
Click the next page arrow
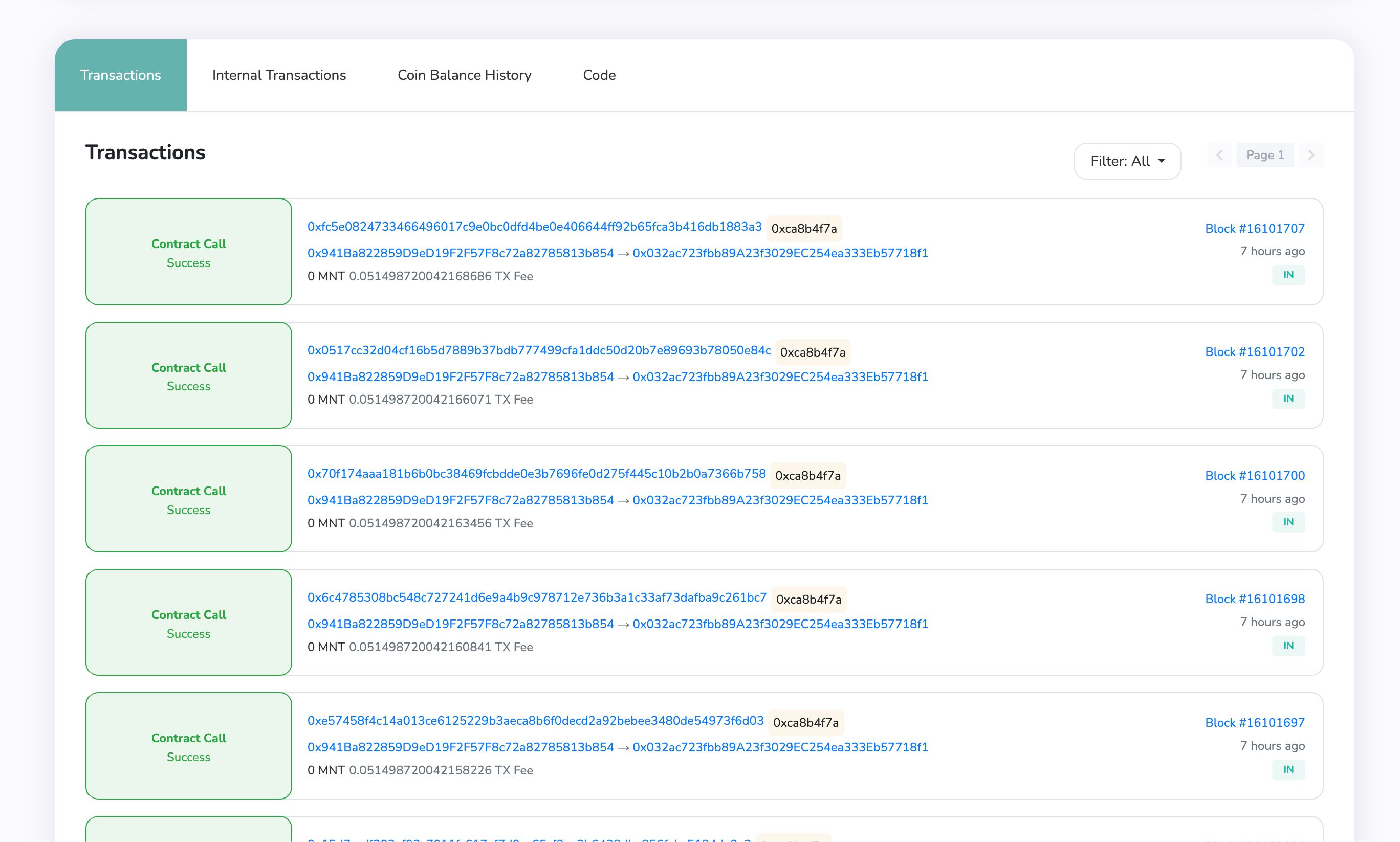tap(1311, 155)
